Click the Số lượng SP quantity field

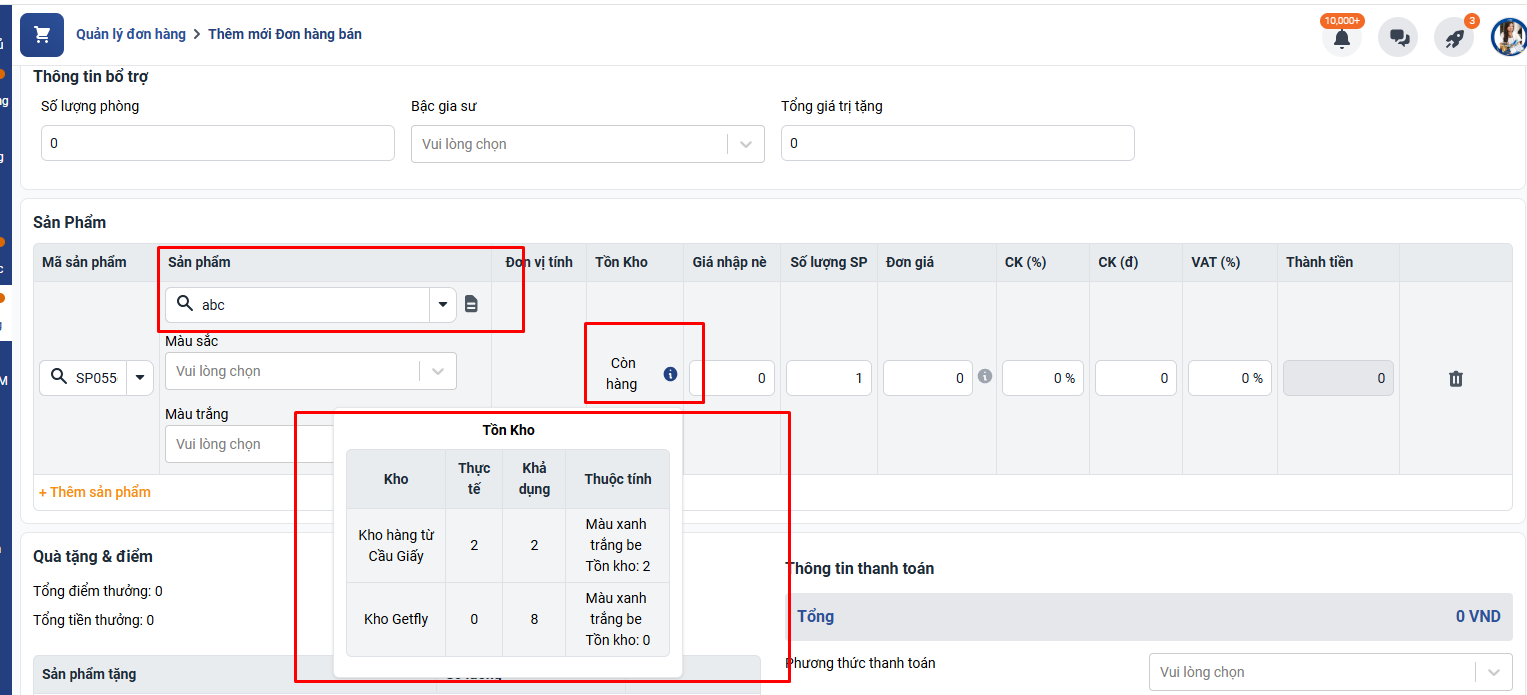point(828,378)
